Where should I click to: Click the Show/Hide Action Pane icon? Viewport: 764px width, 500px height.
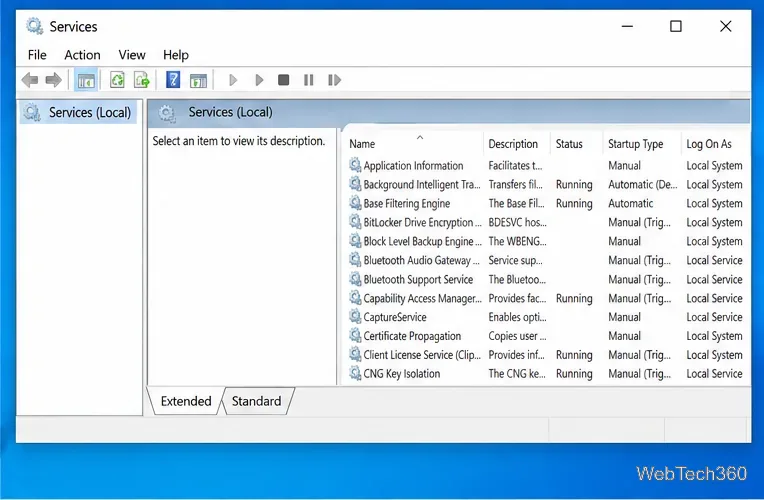tap(198, 80)
